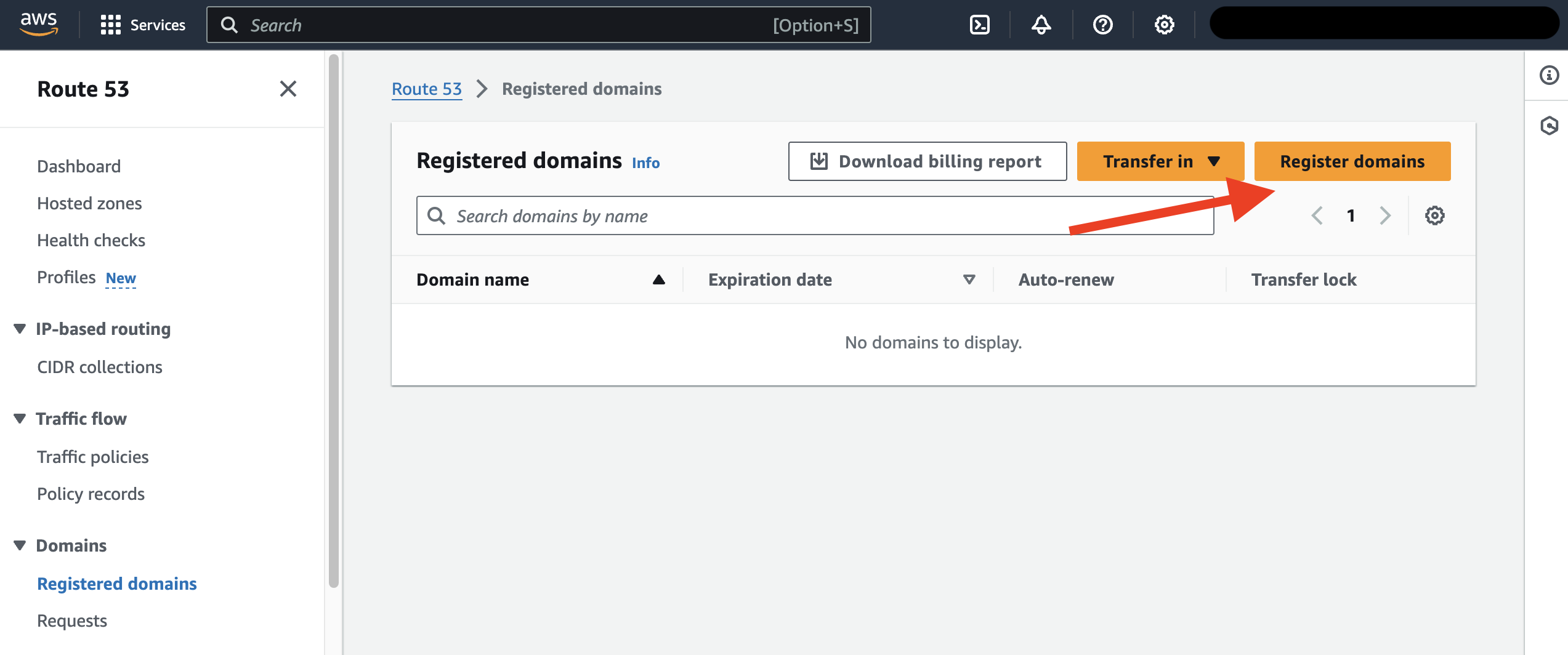Open the Route 53 breadcrumb link
The height and width of the screenshot is (655, 1568).
[427, 89]
